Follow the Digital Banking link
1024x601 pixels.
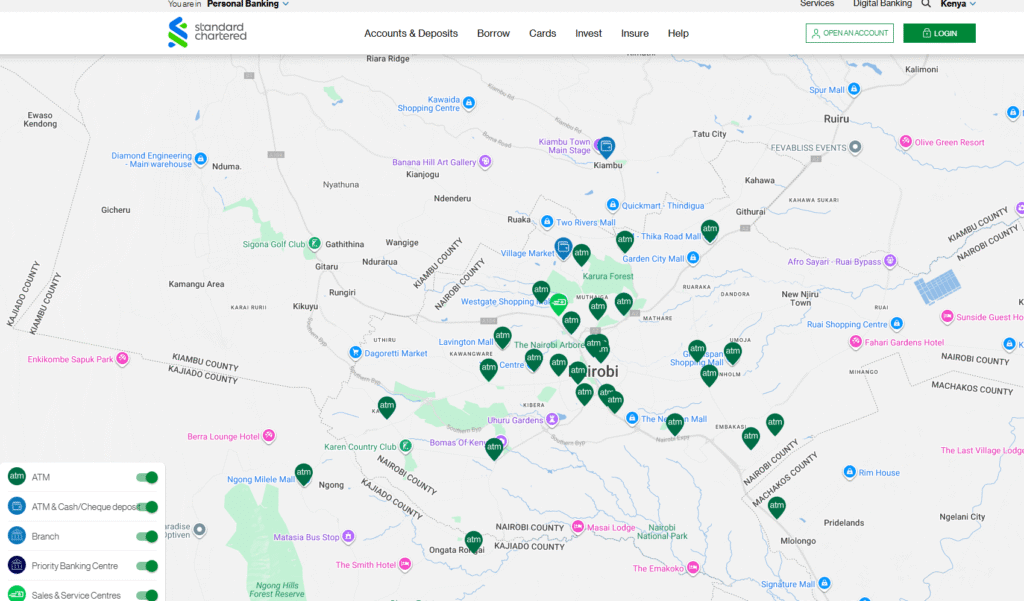tap(882, 4)
